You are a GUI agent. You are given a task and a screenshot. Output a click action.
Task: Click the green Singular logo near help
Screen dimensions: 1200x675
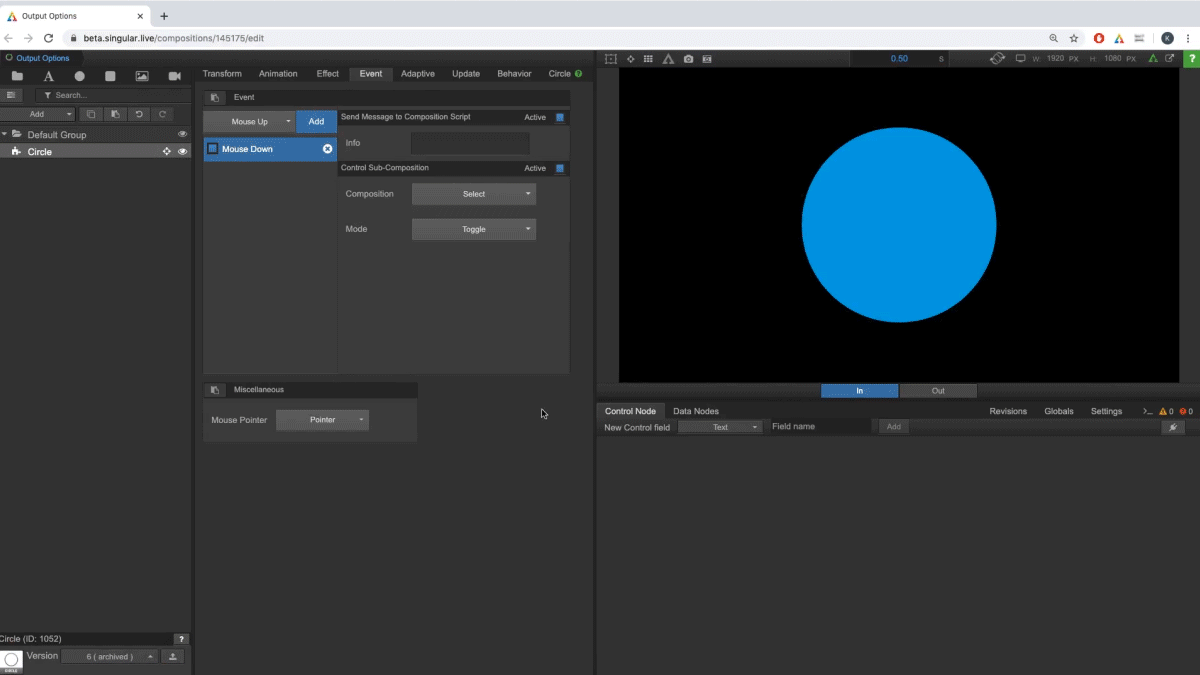(x=1154, y=59)
